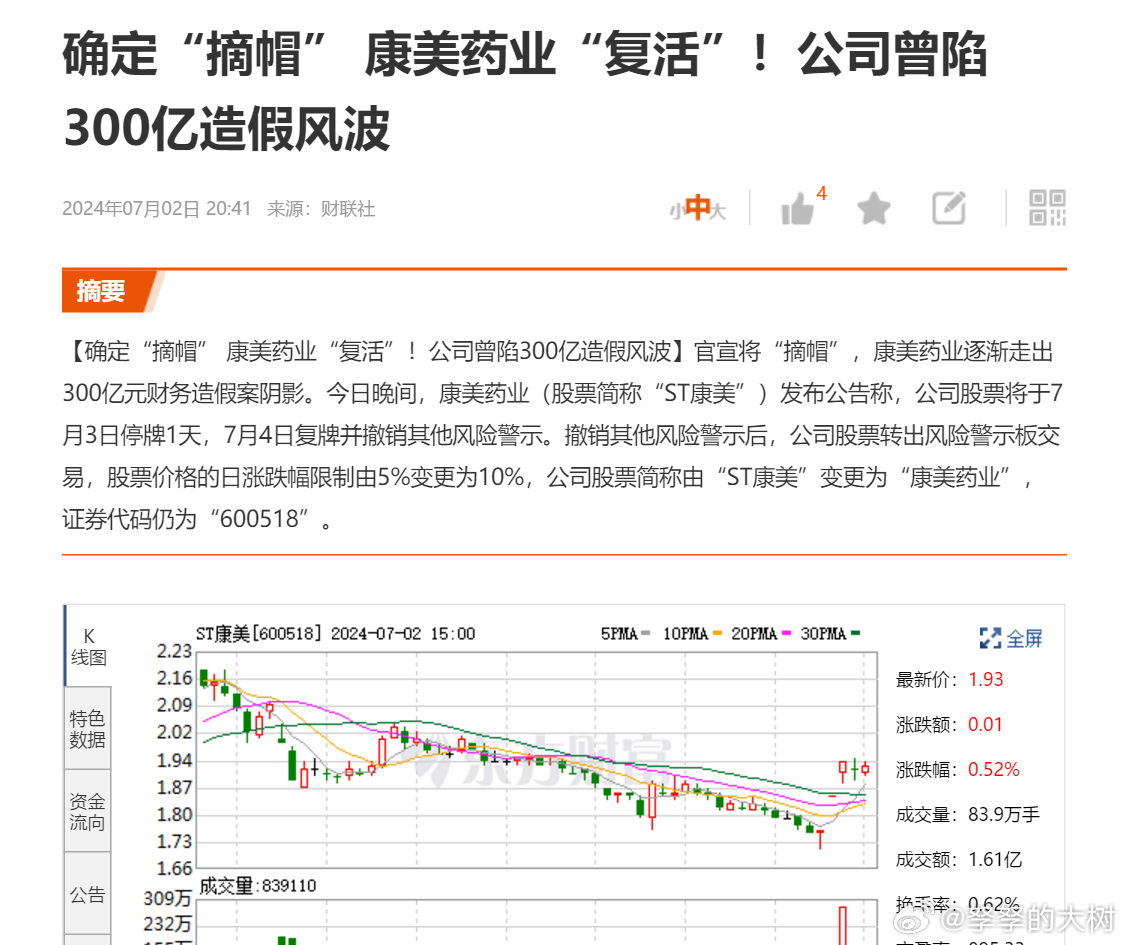The height and width of the screenshot is (945, 1126).
Task: Switch to the 特色数据 tab
Action: [x=88, y=729]
